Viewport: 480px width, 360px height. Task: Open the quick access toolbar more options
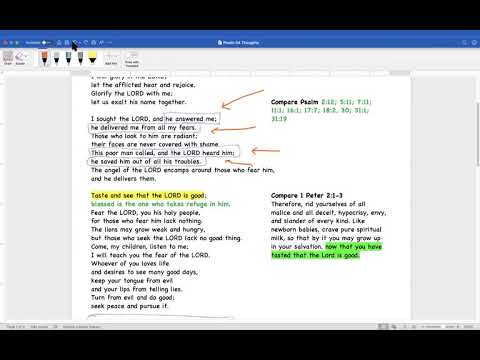[x=110, y=43]
